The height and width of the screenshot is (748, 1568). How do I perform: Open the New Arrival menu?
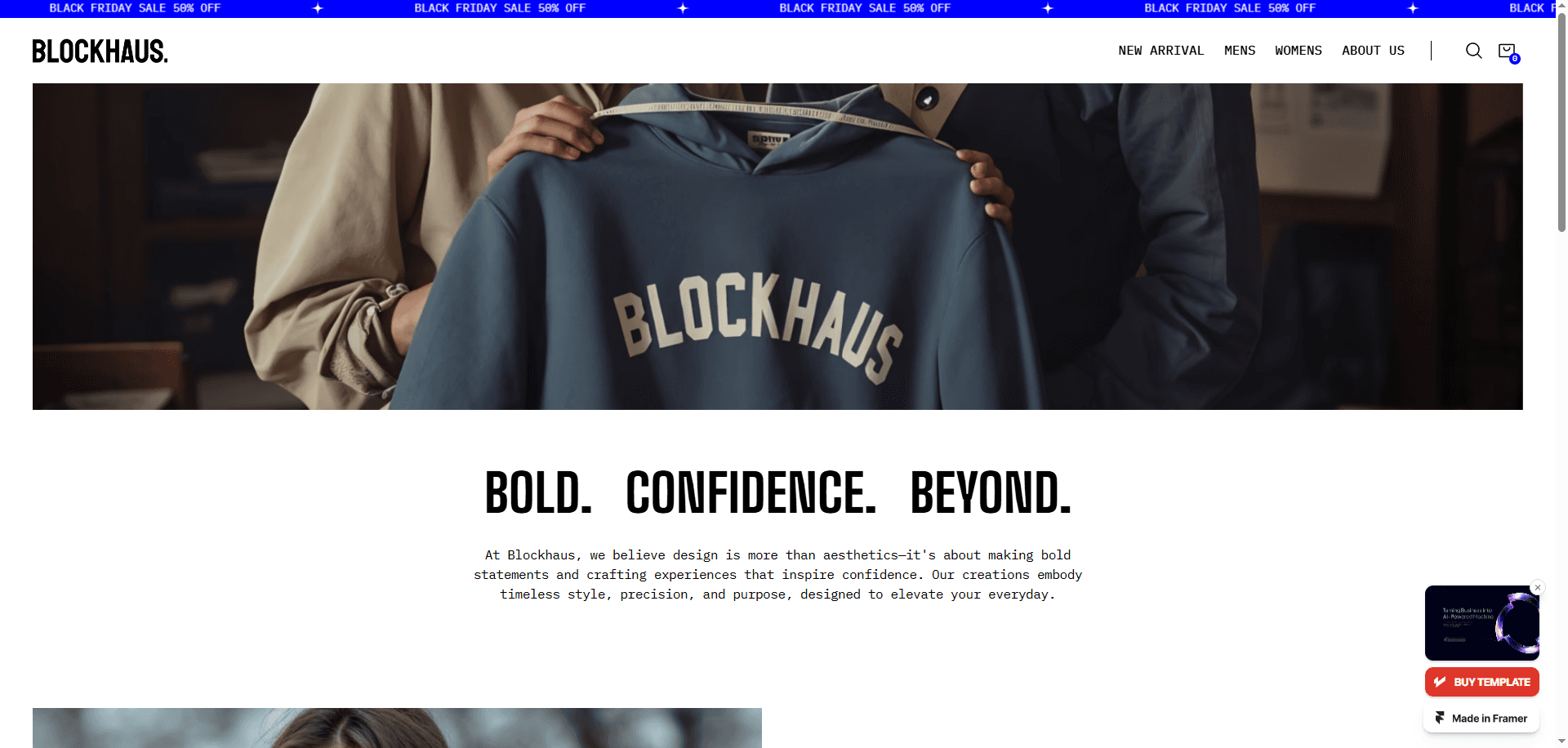[1160, 51]
